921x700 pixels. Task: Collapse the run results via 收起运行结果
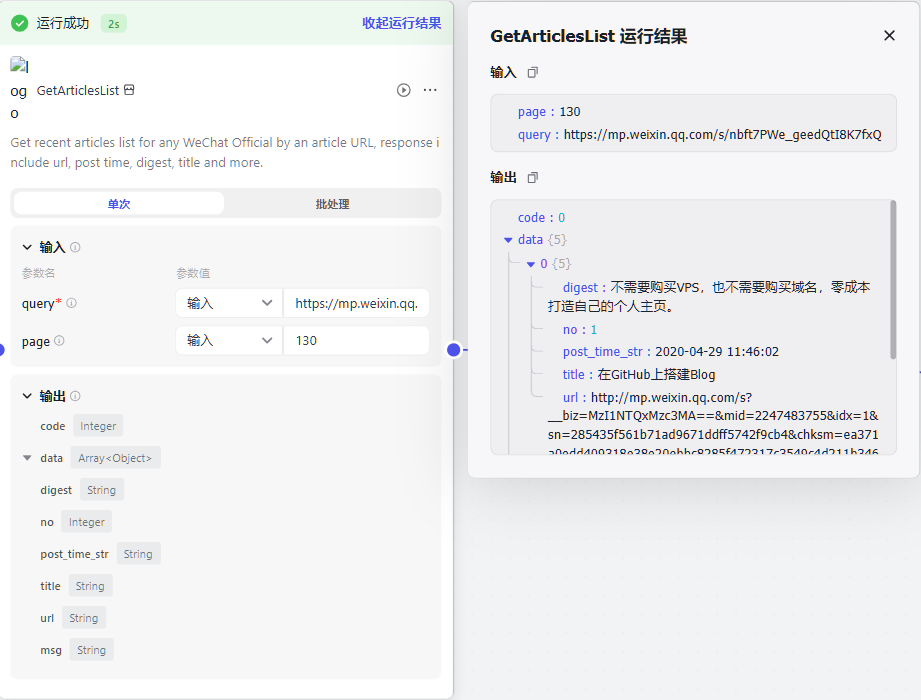(x=402, y=23)
